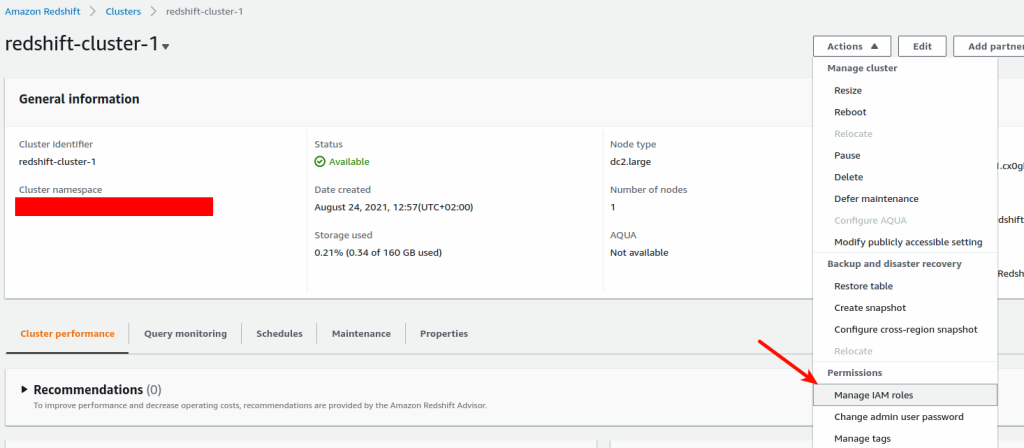This screenshot has height=448, width=1024.
Task: Open the redshift-cluster-1 title dropdown arrow
Action: pyautogui.click(x=166, y=47)
